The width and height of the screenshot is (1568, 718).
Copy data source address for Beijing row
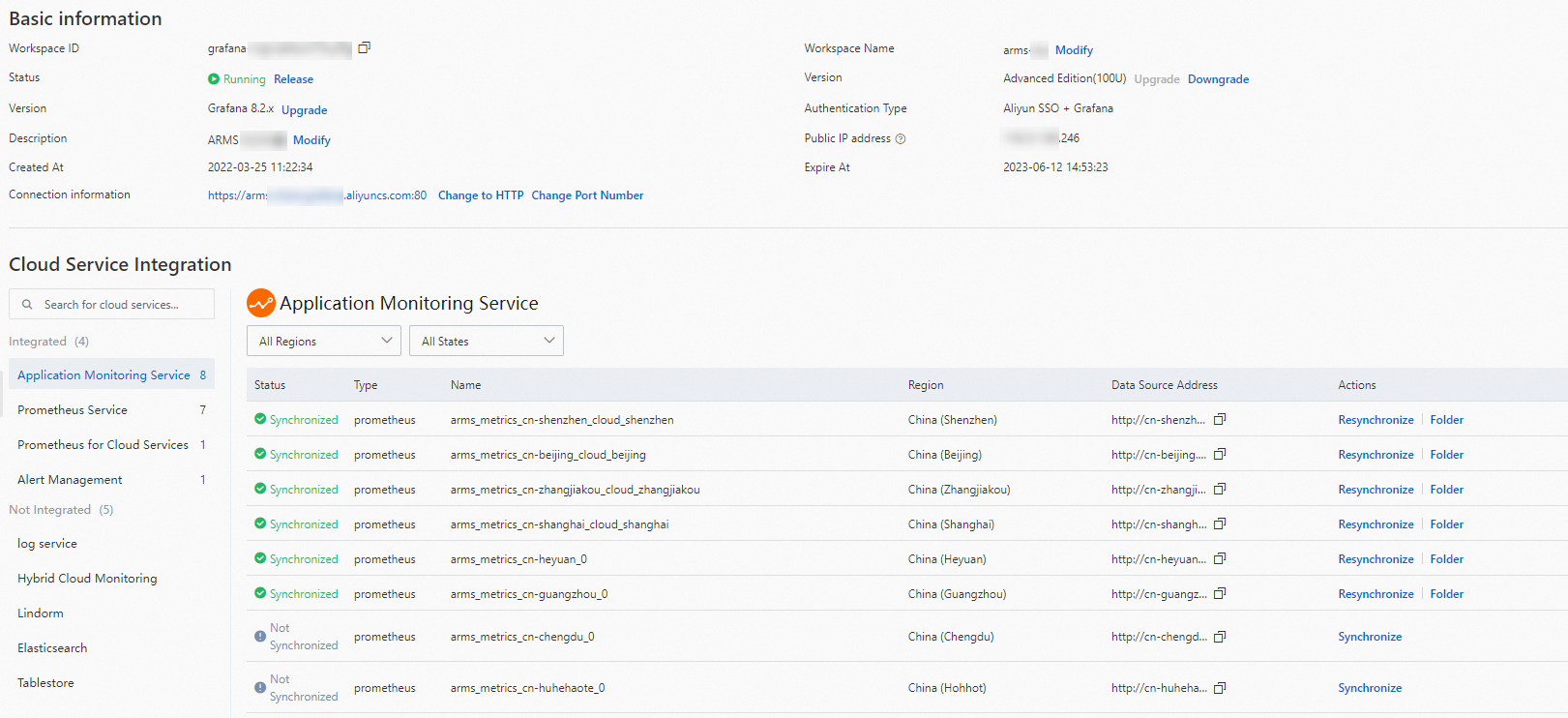(1220, 454)
